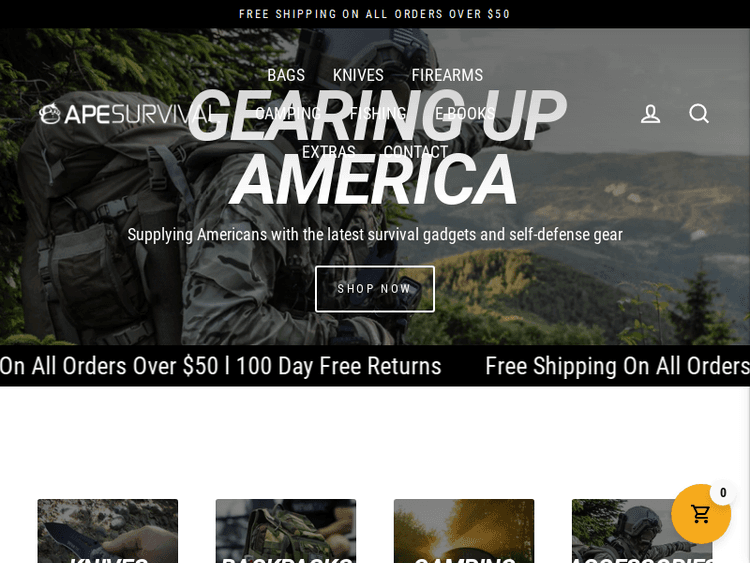Click the cart item count badge
The image size is (750, 563).
pos(723,493)
